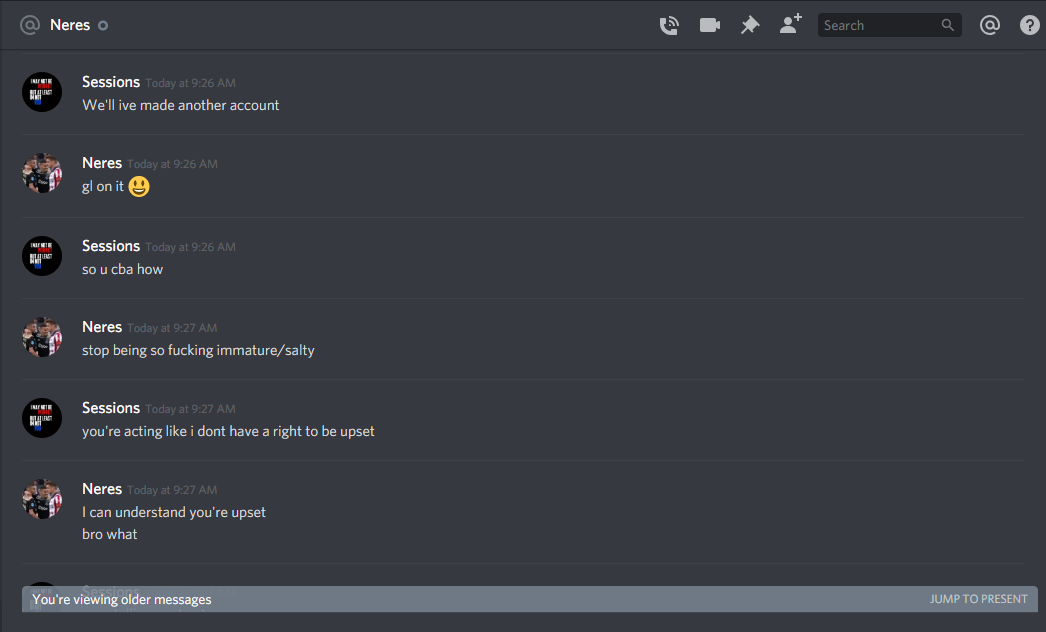This screenshot has width=1046, height=632.
Task: Open recent mentions icon in toolbar
Action: pyautogui.click(x=989, y=25)
